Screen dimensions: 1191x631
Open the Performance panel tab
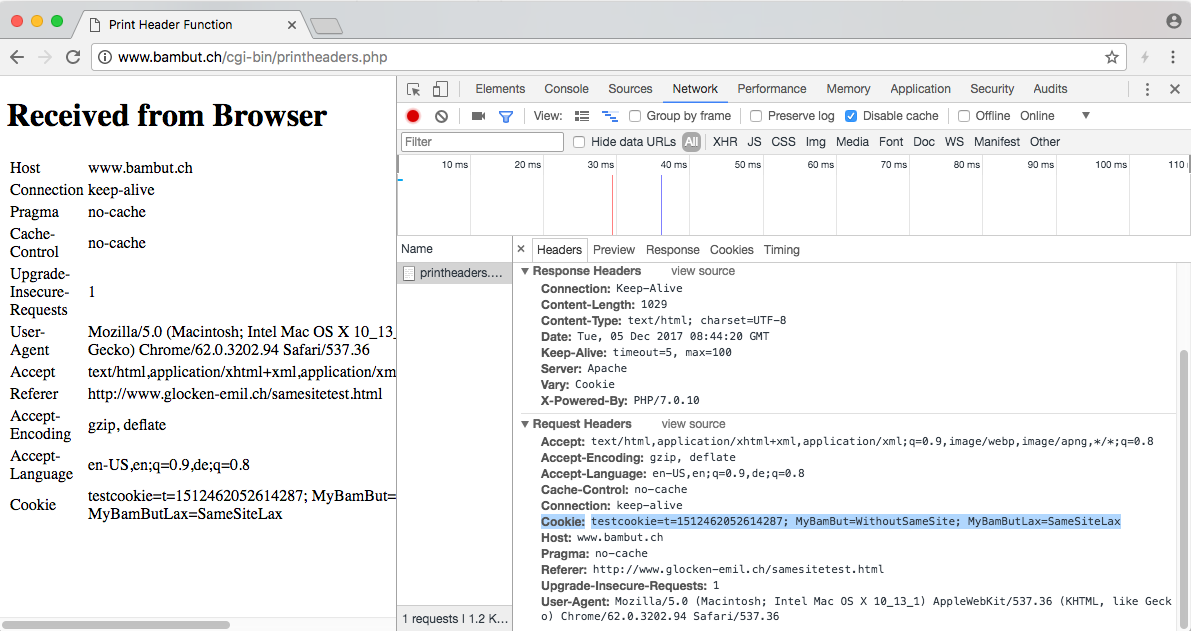tap(772, 89)
